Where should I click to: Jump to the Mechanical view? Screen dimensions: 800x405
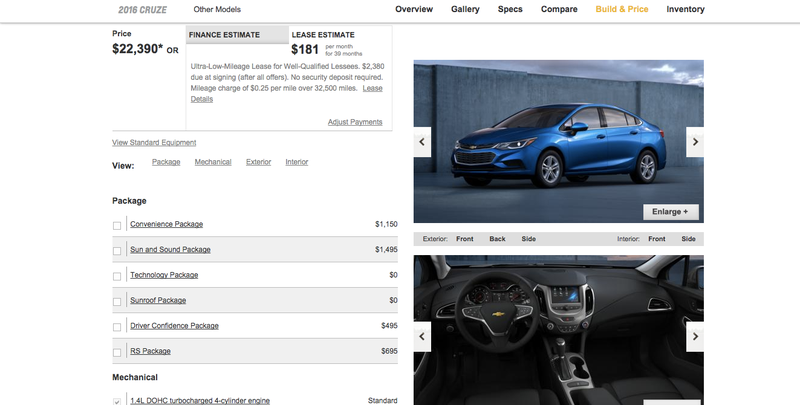tap(213, 162)
